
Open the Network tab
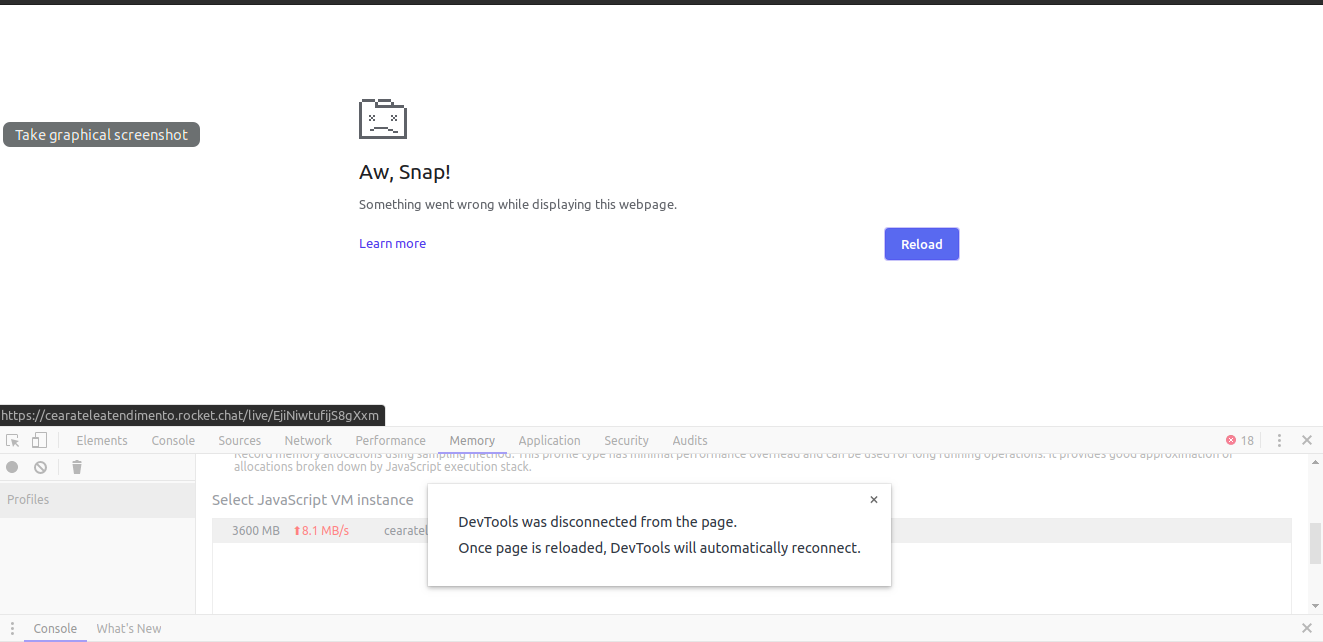tap(308, 440)
